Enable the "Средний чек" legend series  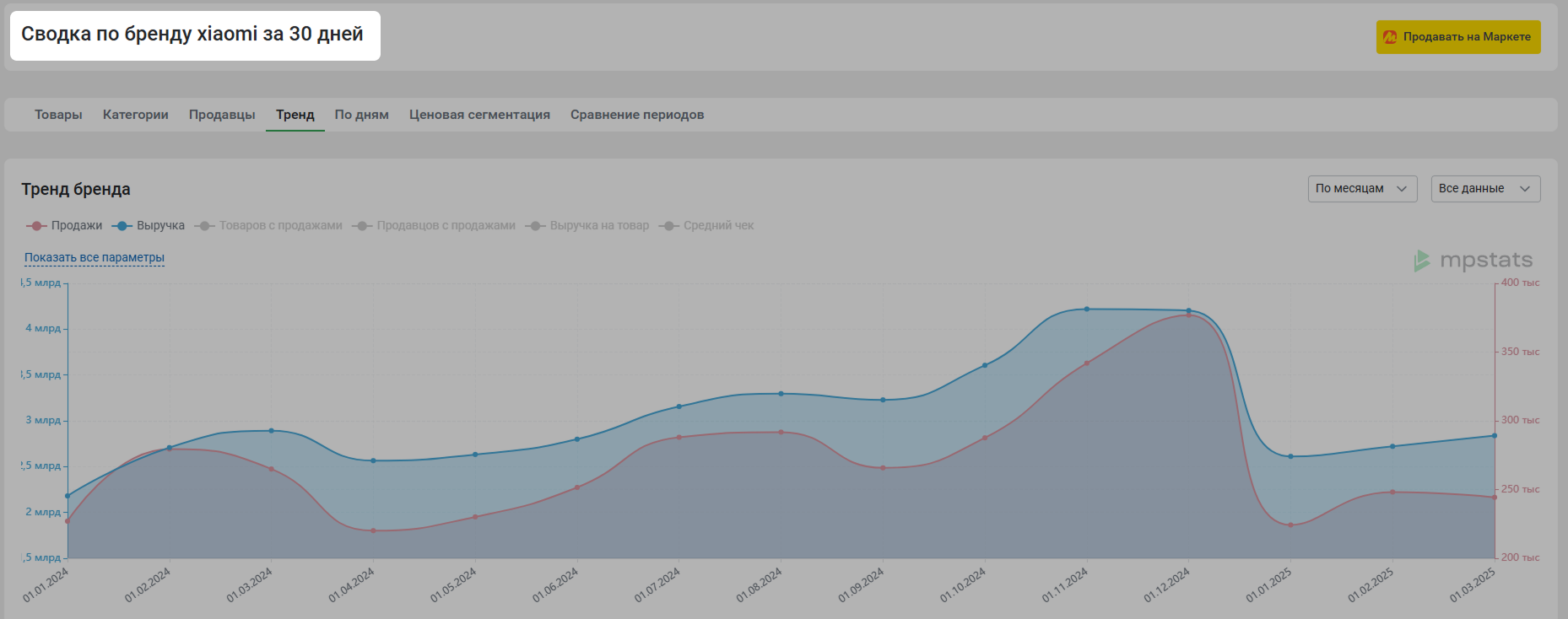click(706, 226)
